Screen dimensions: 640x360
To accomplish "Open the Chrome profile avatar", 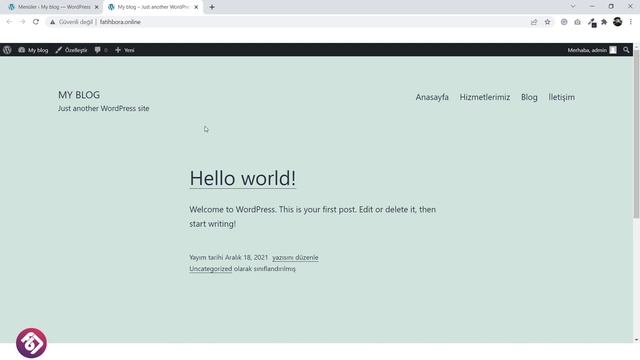I will tap(618, 22).
